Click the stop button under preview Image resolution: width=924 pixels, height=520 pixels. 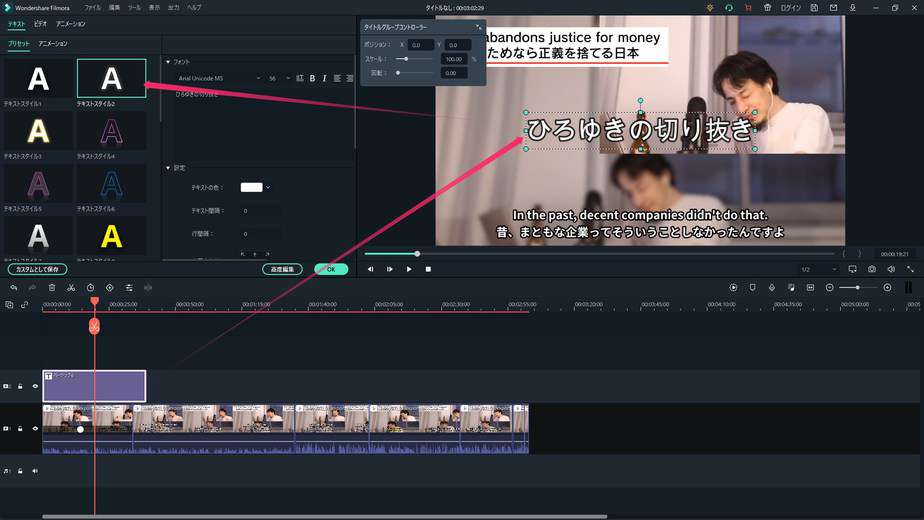tap(428, 269)
